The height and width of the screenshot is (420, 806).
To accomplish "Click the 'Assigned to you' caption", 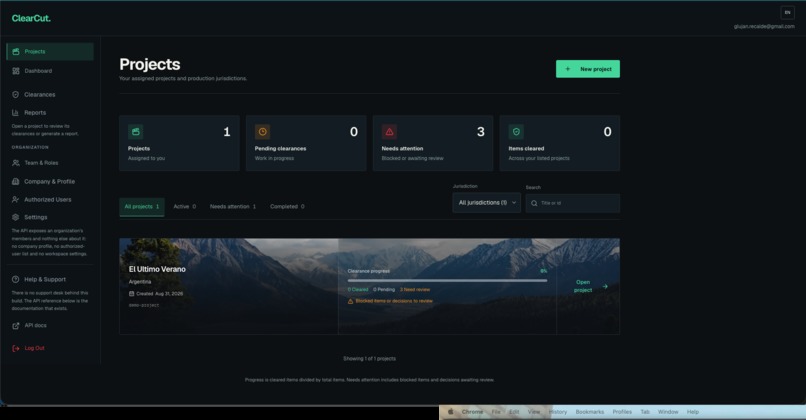I will (146, 158).
